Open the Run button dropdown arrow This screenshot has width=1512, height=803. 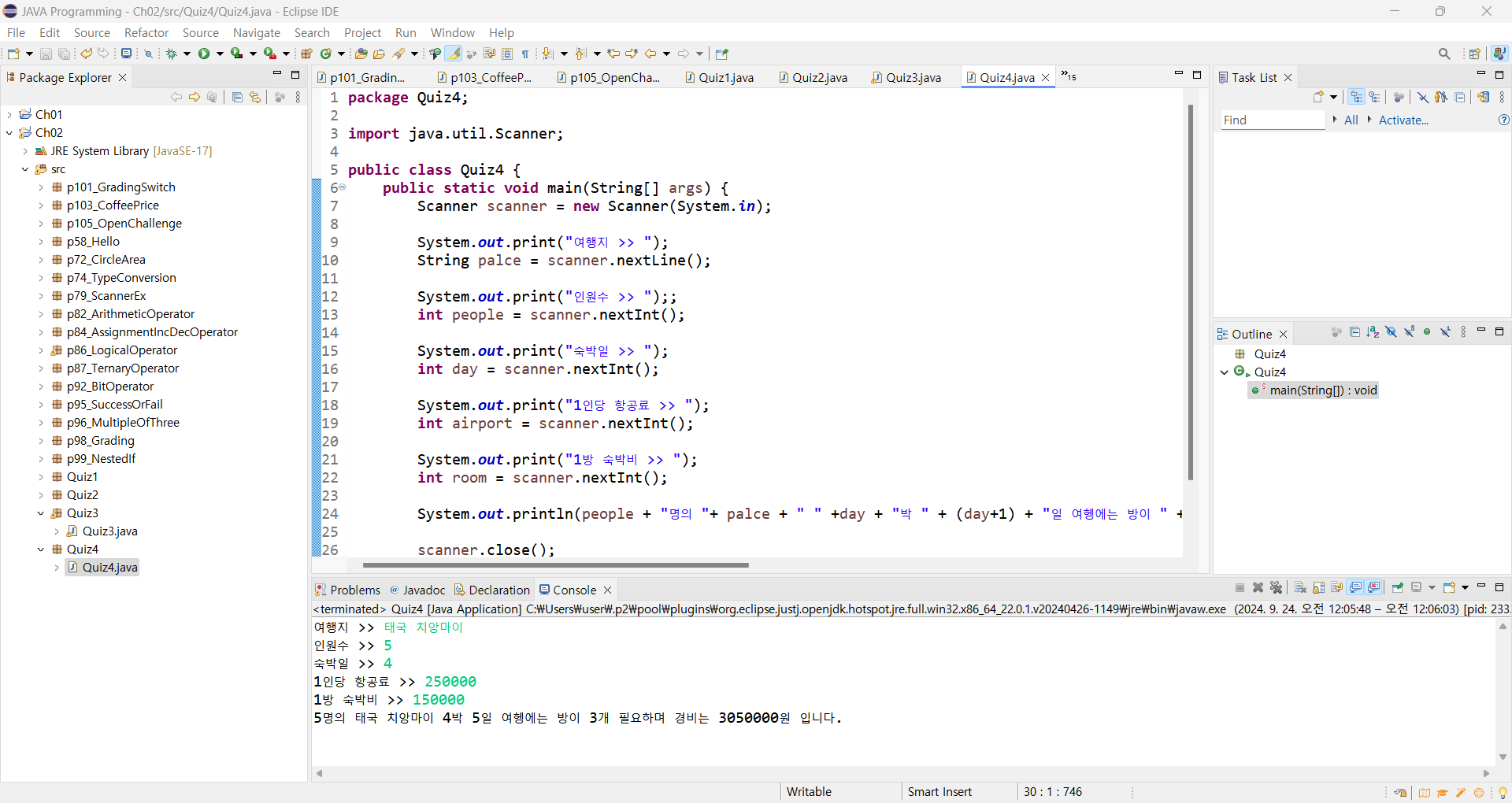tap(220, 54)
